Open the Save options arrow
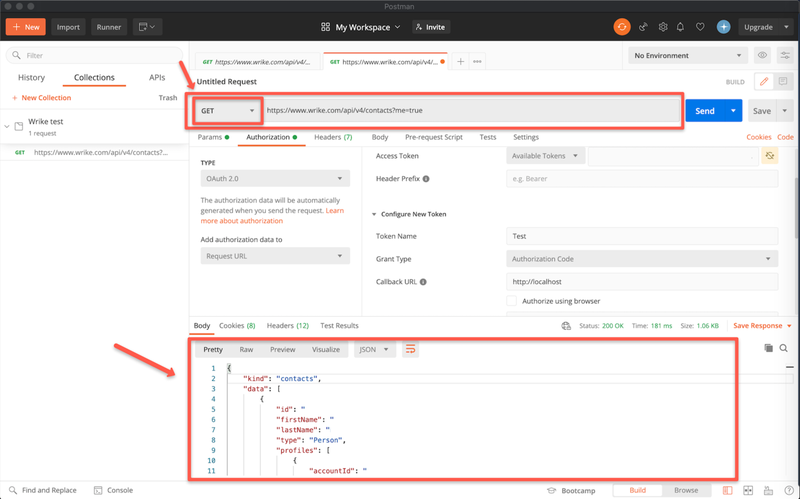Viewport: 800px width, 499px height. pyautogui.click(x=785, y=111)
